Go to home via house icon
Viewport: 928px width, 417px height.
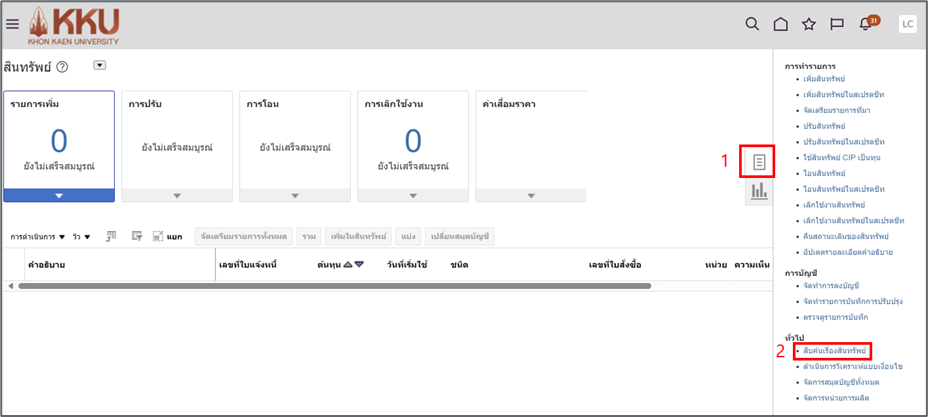781,24
